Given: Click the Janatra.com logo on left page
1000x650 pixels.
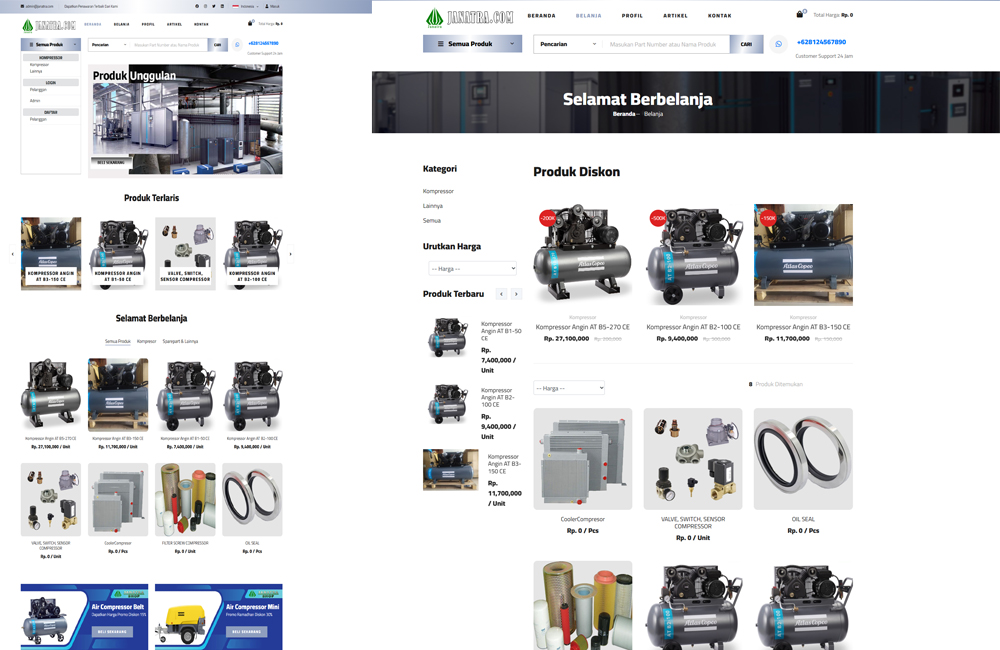Looking at the screenshot, I should pyautogui.click(x=48, y=26).
